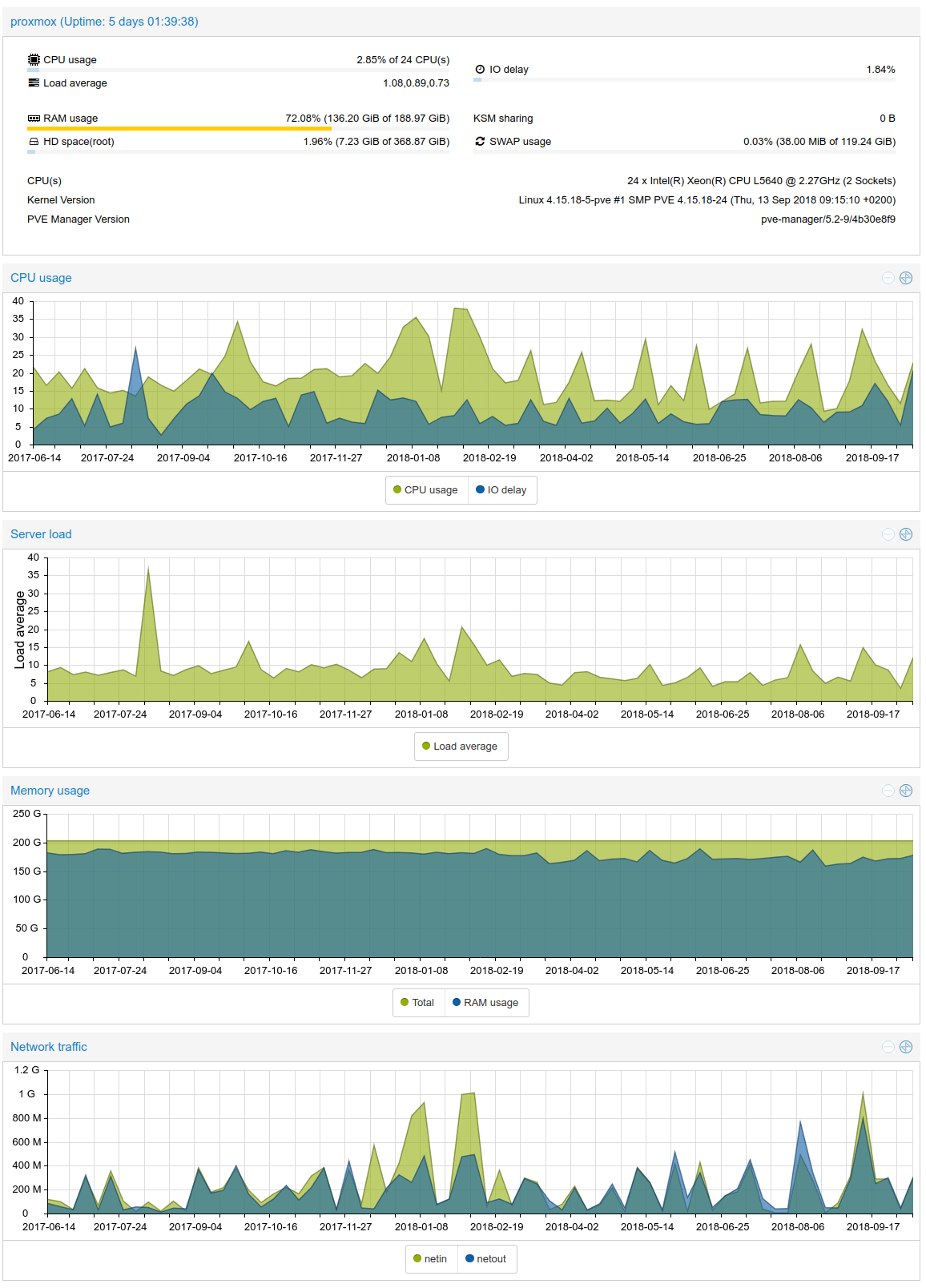Click the yellow RAM usage progress bar
926x1288 pixels.
click(x=179, y=128)
